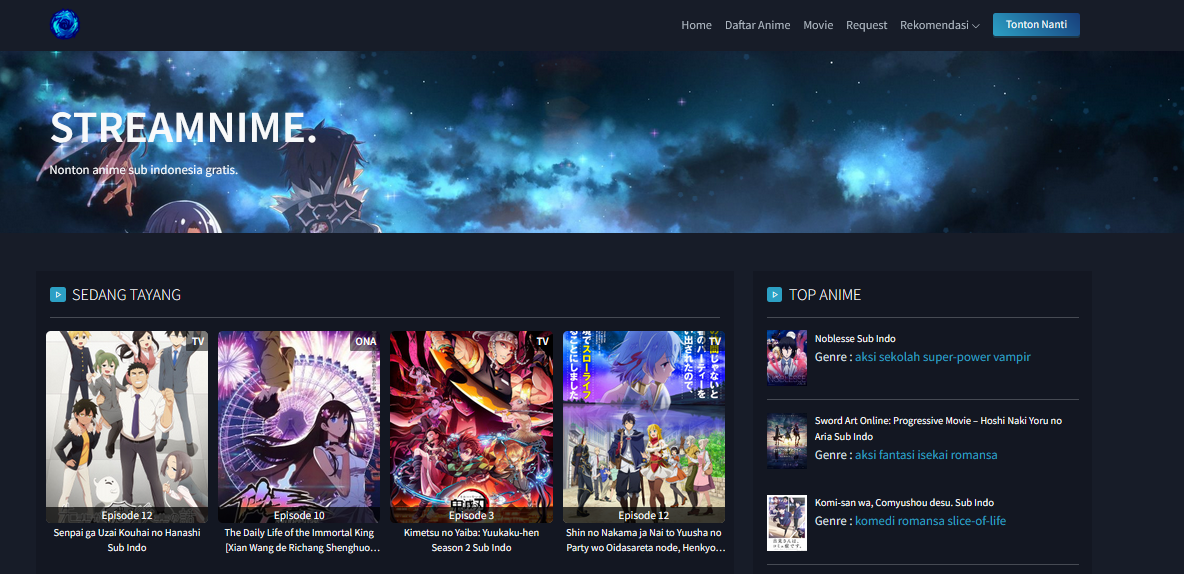Click the blue swirl site logo
The width and height of the screenshot is (1184, 574).
click(65, 25)
